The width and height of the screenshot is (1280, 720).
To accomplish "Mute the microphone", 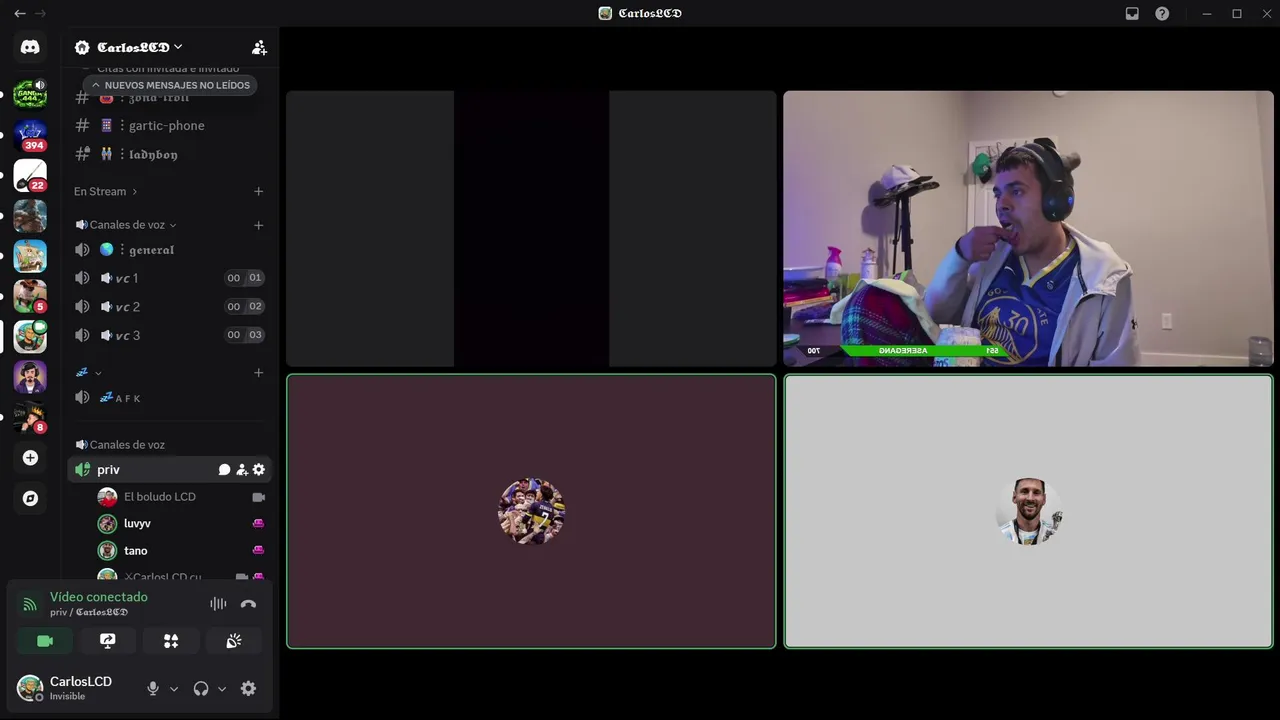I will tap(152, 688).
